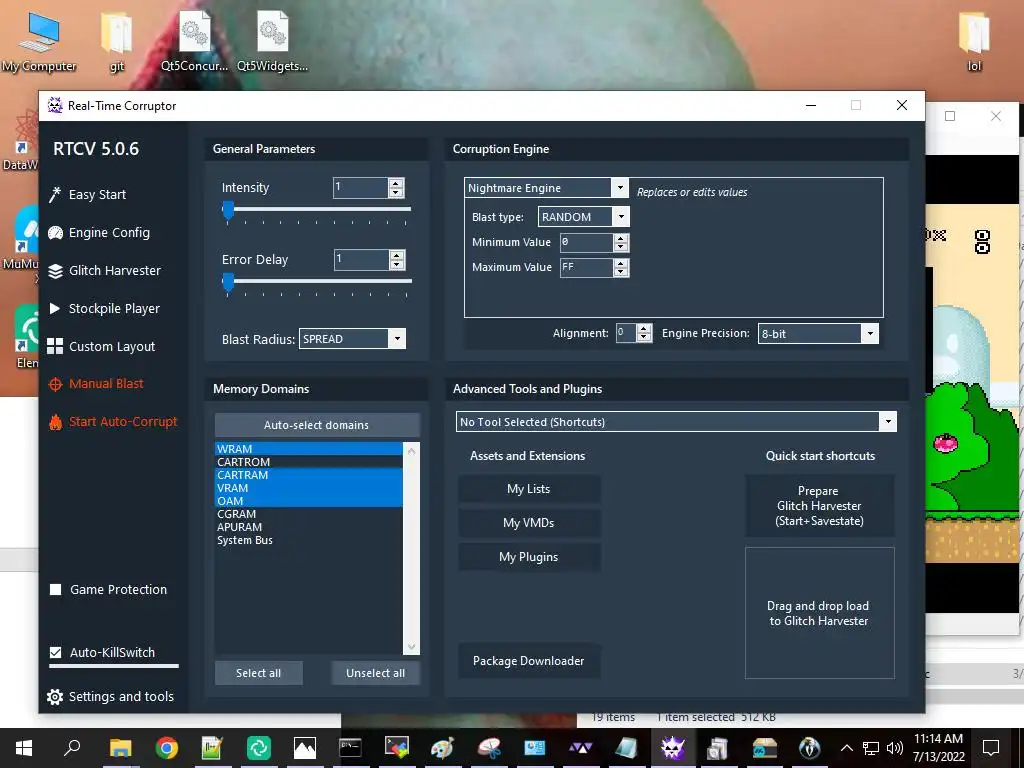Select APURAM memory domain
The image size is (1024, 768).
coord(309,528)
